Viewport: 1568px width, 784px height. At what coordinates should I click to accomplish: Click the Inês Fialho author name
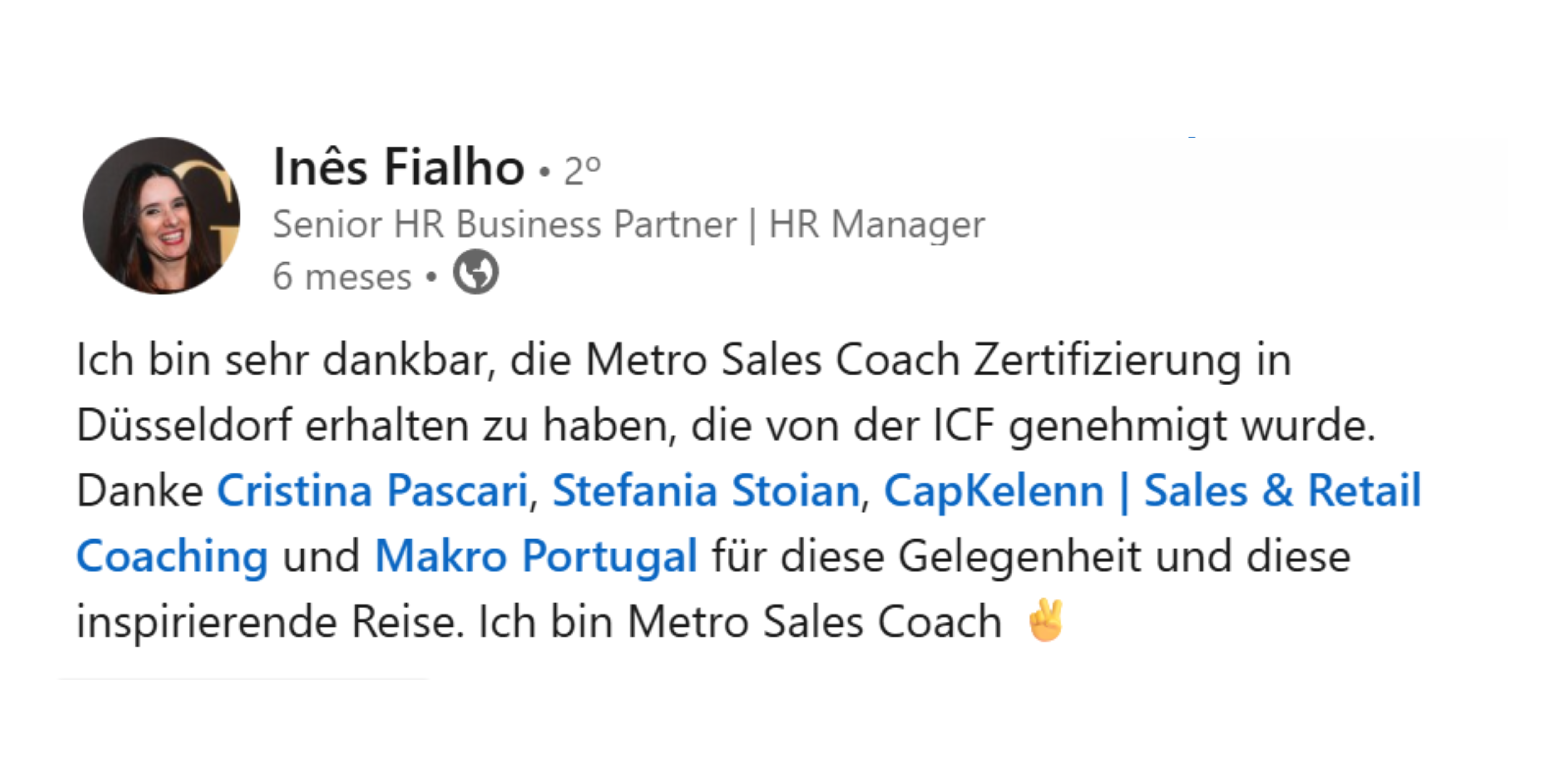pos(399,167)
